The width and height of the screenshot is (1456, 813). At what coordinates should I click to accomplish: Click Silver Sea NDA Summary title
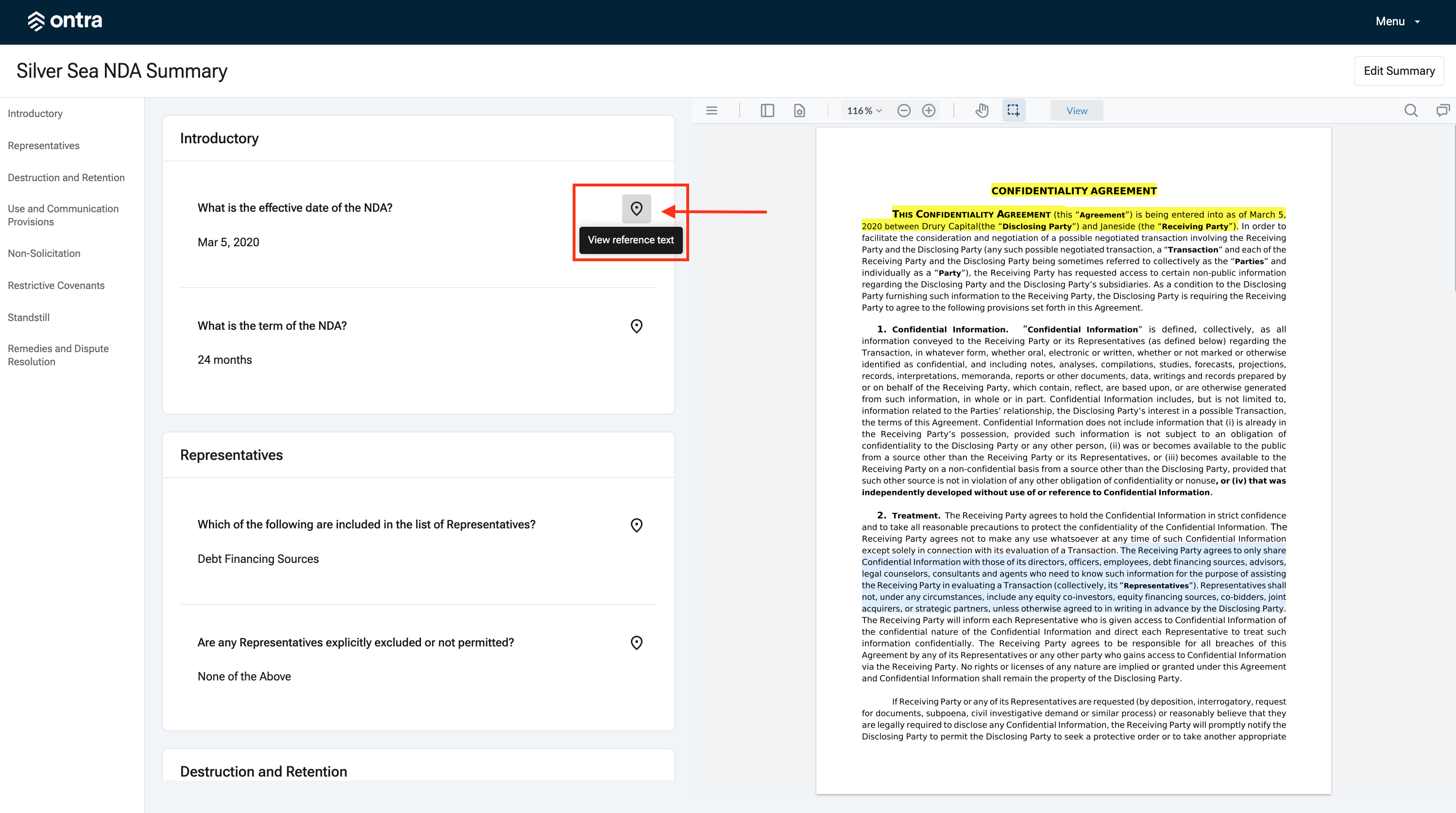tap(121, 71)
